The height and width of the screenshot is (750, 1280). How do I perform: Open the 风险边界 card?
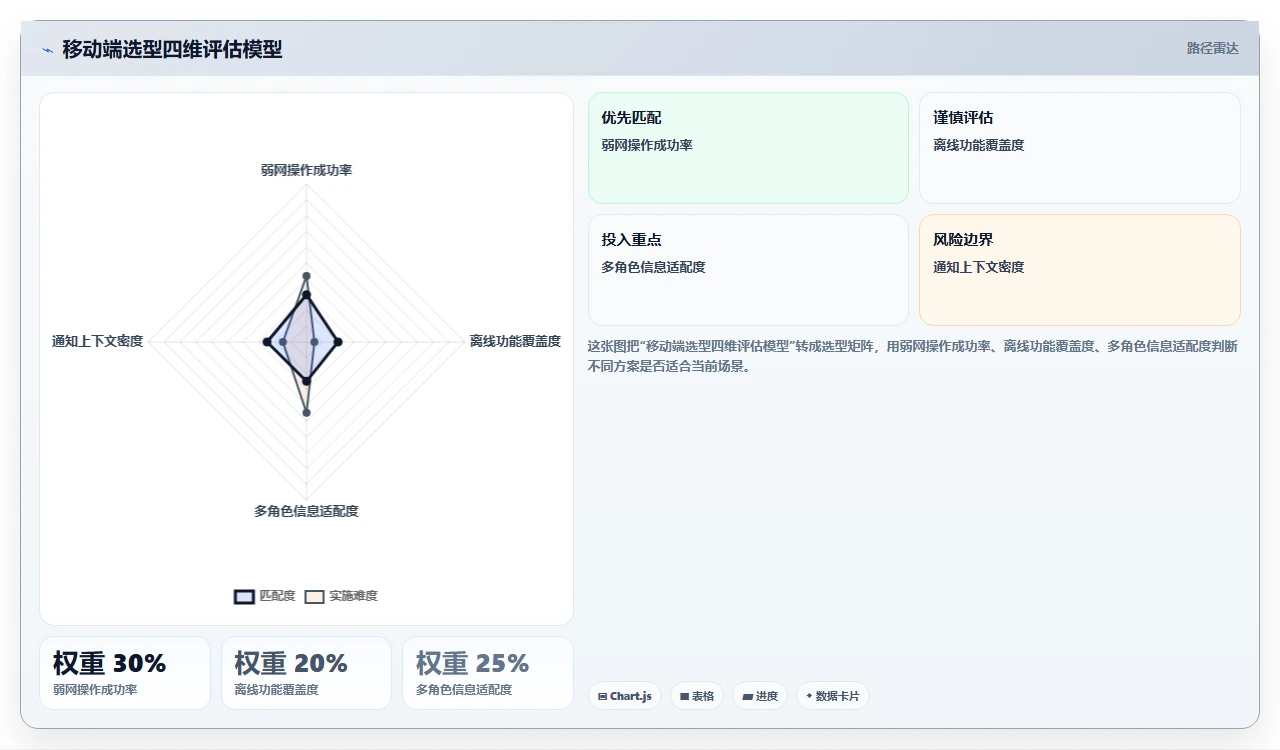click(1080, 270)
